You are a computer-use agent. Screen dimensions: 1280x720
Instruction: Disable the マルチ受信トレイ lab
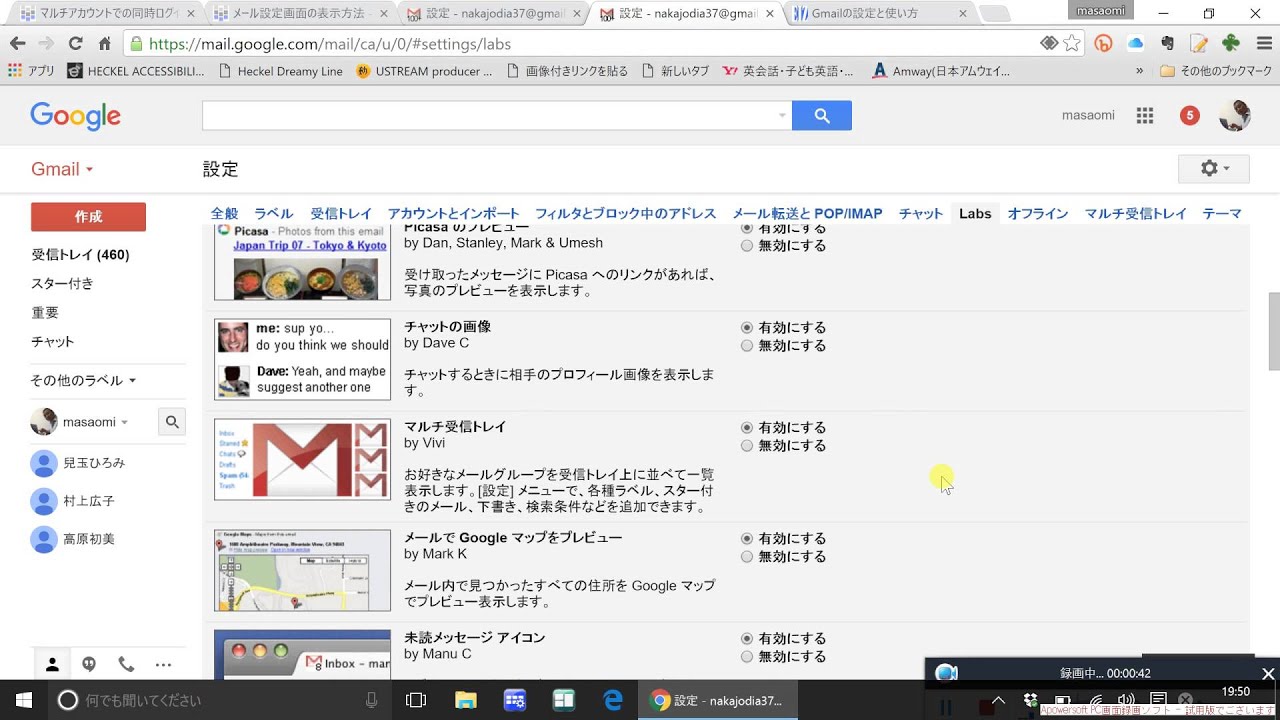tap(747, 445)
